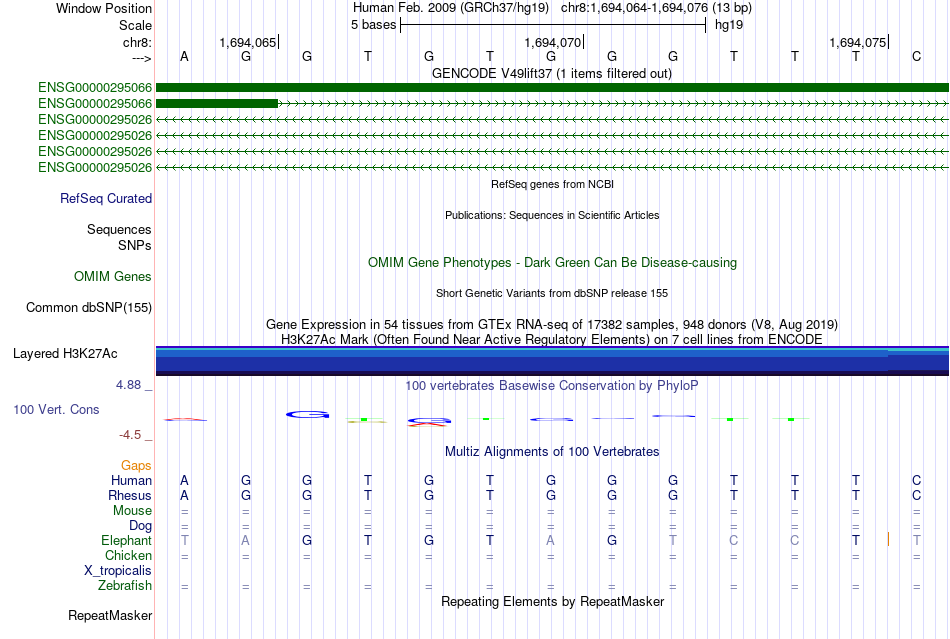This screenshot has height=639, width=950.
Task: Click the 'Rhesus' species row label
Action: coord(130,495)
